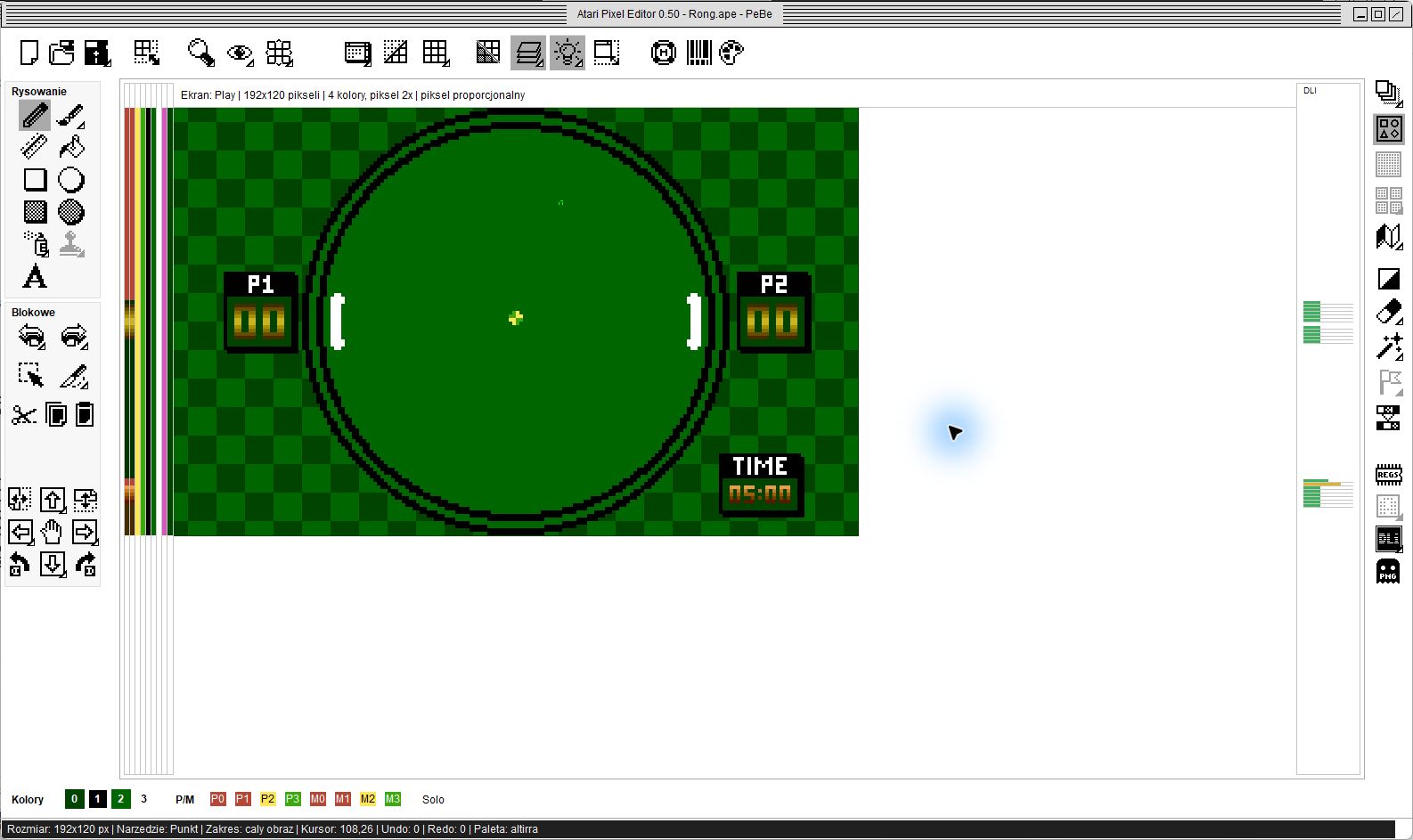Toggle the M3 missile indicator

pyautogui.click(x=393, y=799)
